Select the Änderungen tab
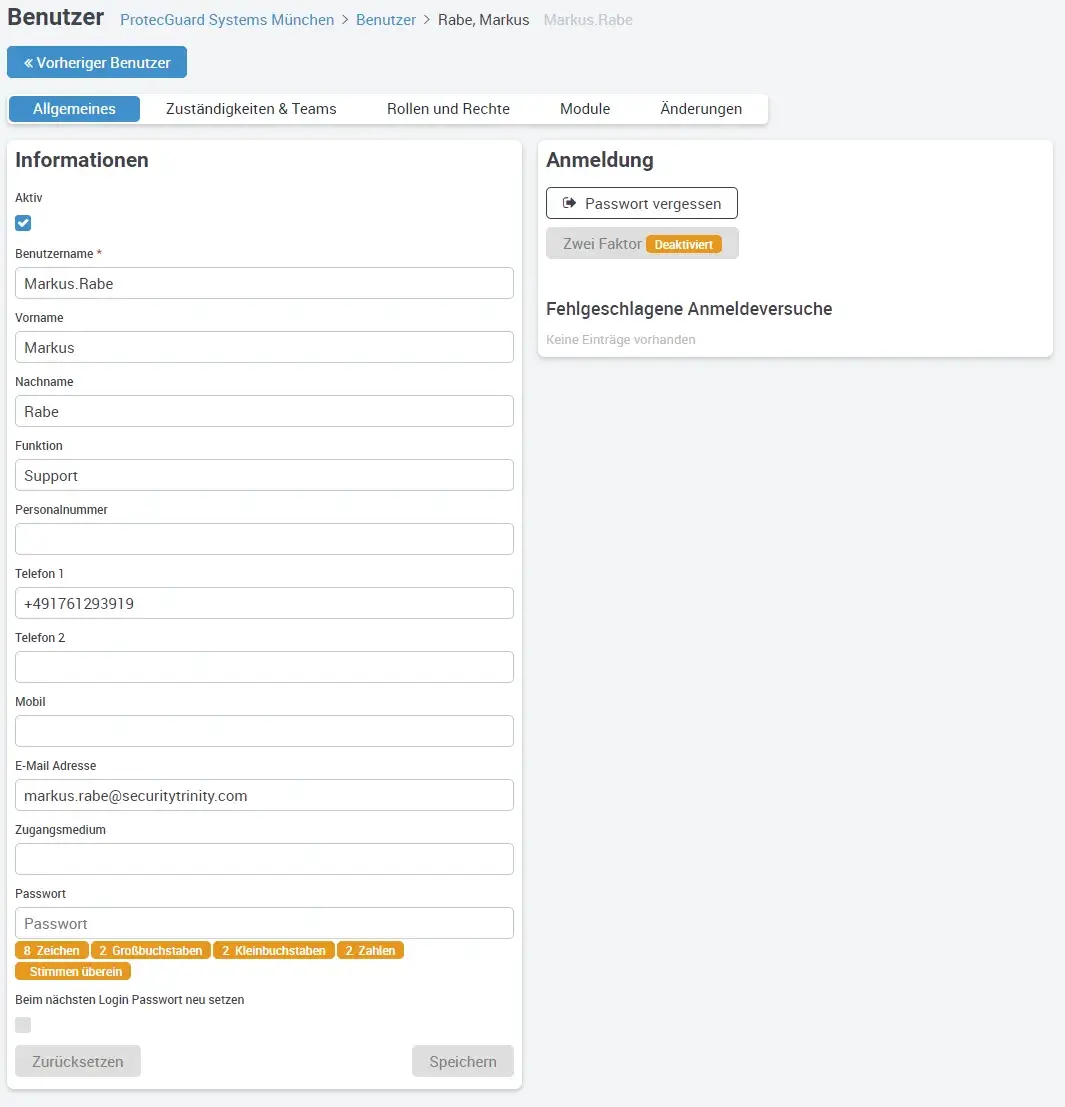 [701, 109]
